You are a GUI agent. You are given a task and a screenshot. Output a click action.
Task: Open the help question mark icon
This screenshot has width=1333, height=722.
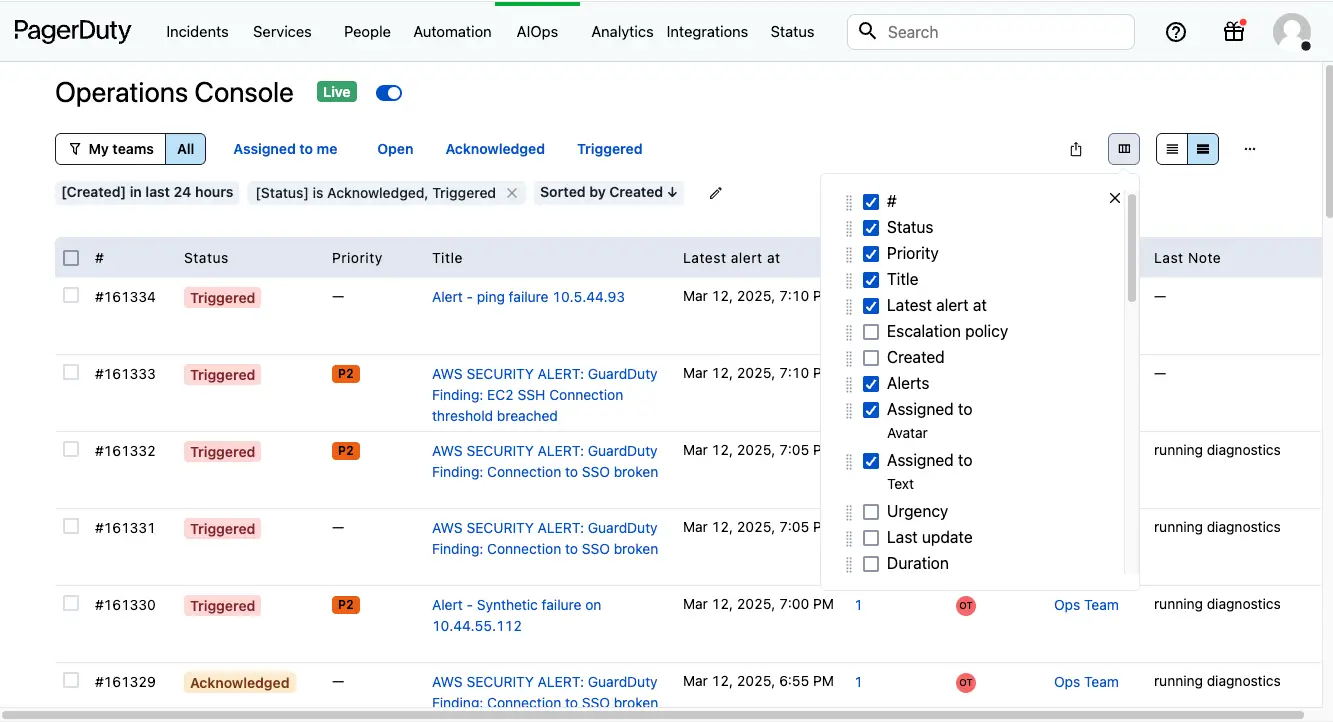tap(1176, 32)
